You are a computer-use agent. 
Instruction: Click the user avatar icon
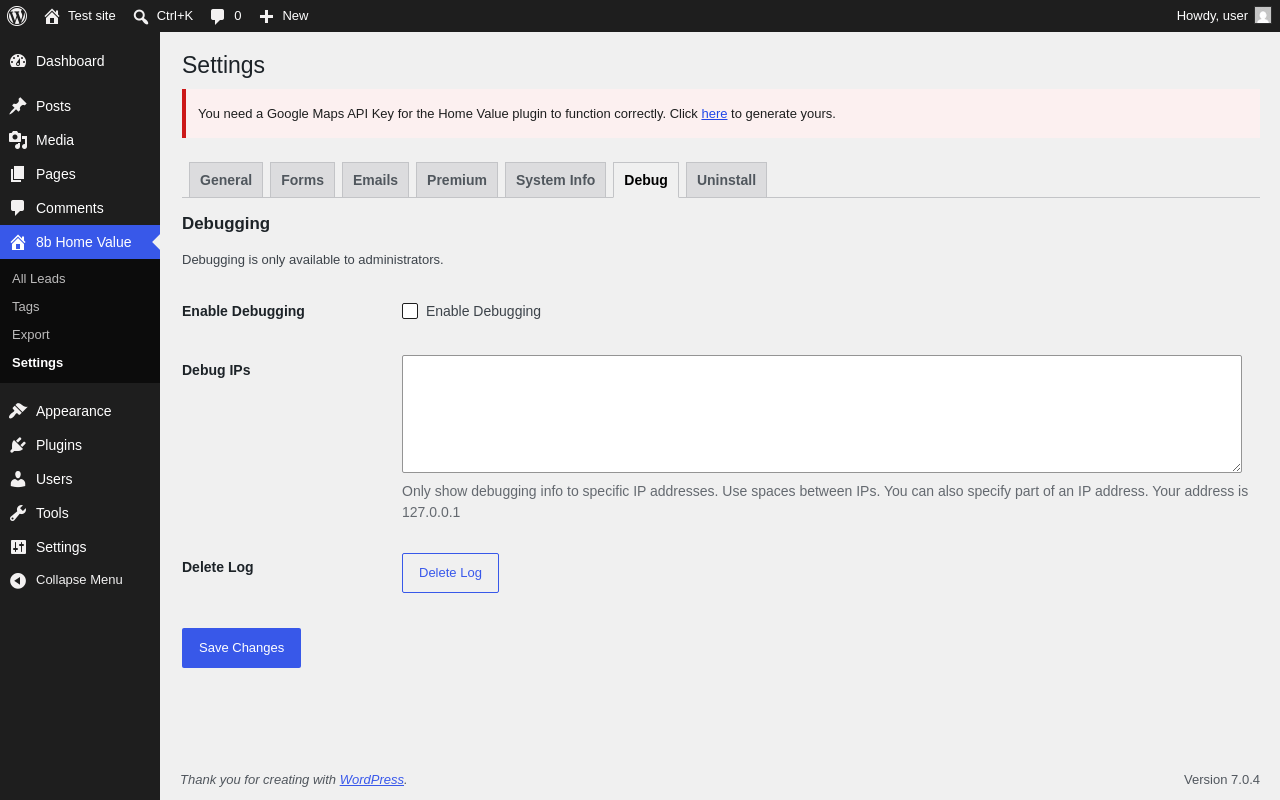point(1263,15)
